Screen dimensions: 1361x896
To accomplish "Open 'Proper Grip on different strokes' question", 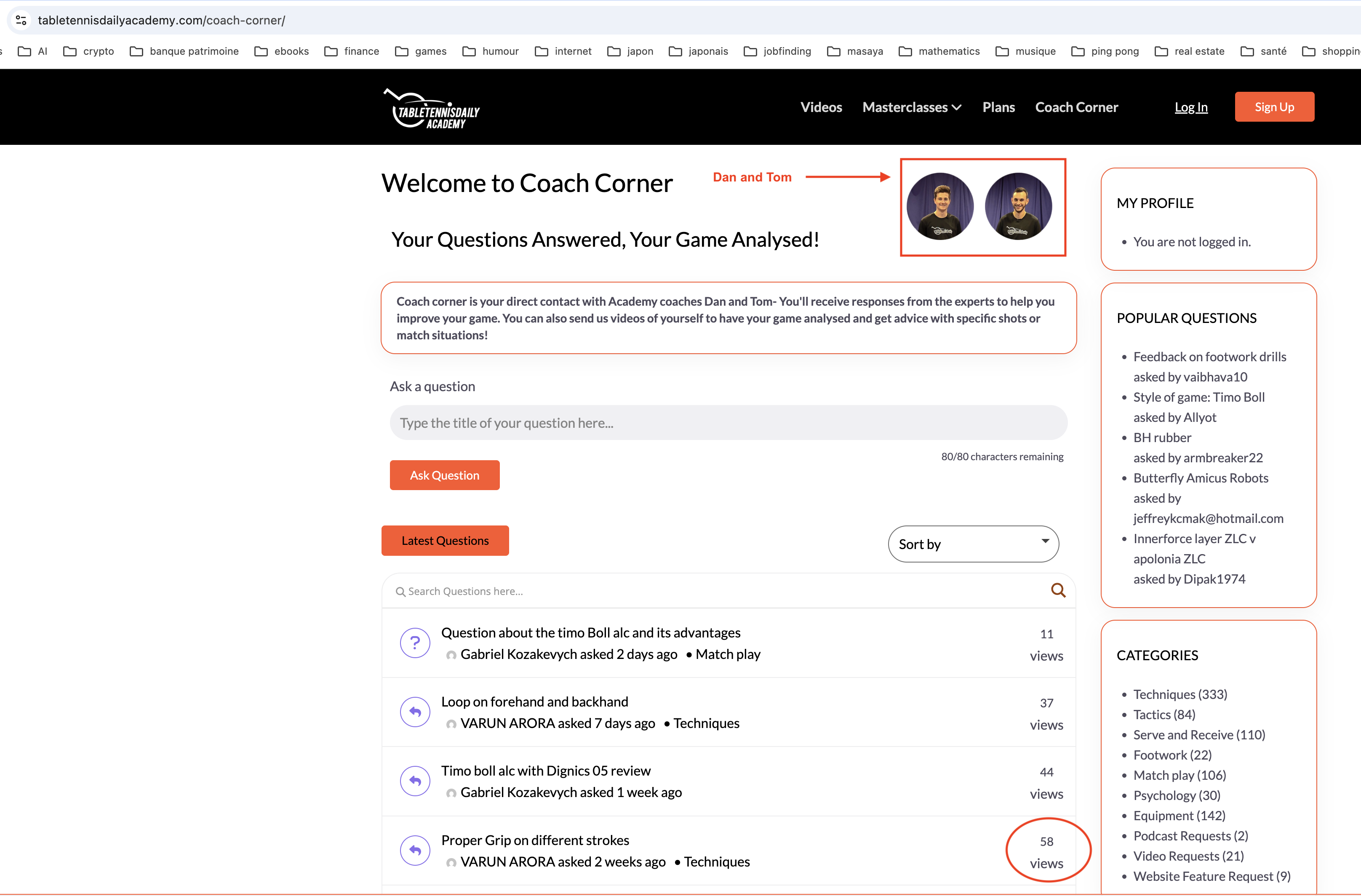I will 535,840.
